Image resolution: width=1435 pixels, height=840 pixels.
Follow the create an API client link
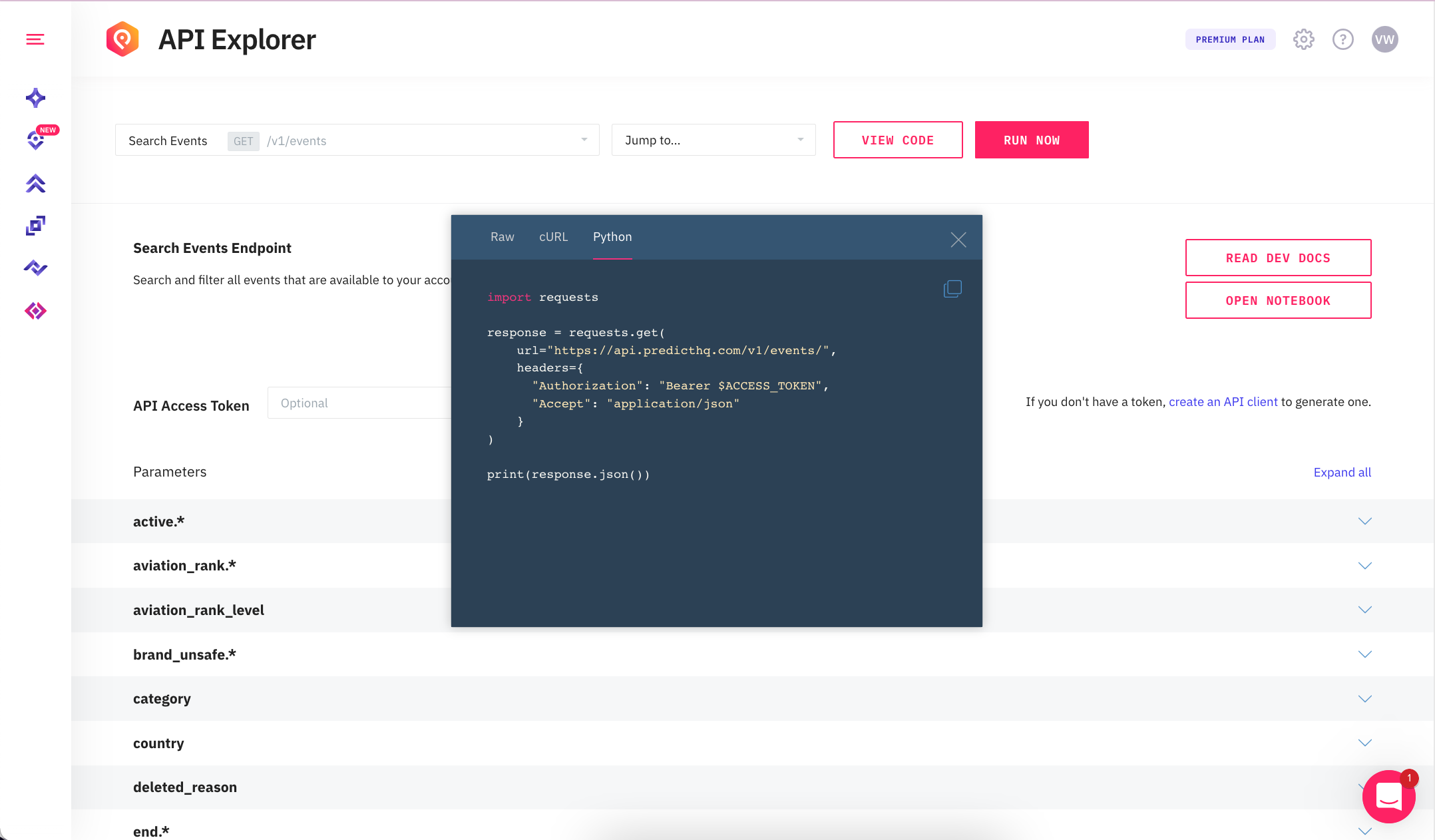pyautogui.click(x=1223, y=402)
